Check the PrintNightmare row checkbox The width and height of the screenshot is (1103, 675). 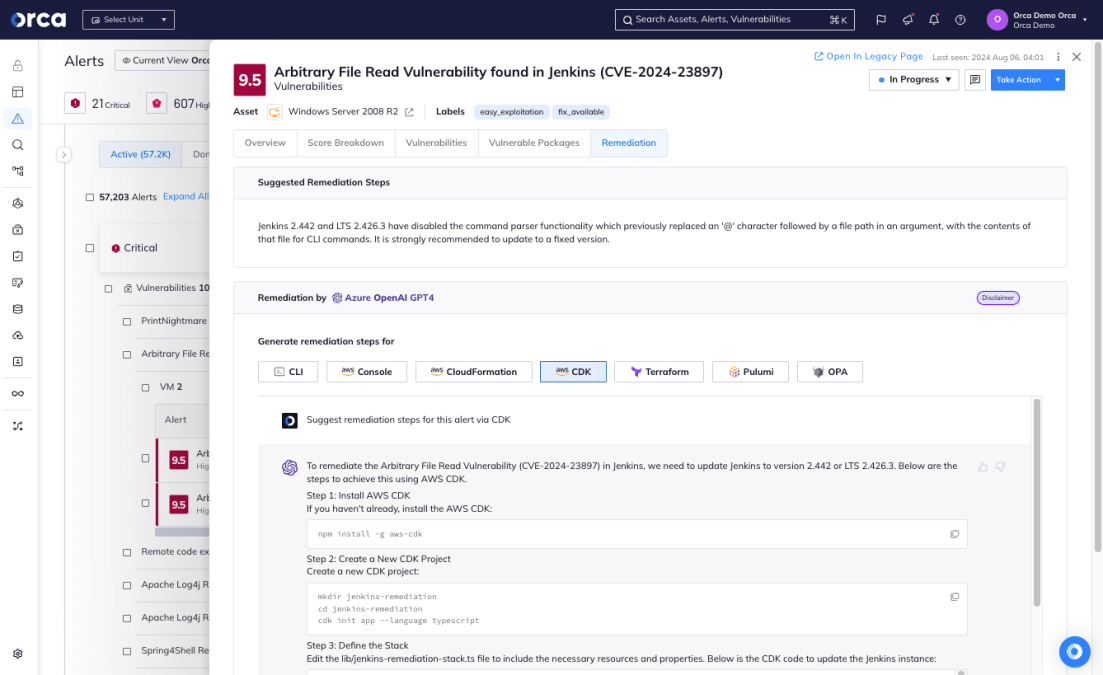[x=127, y=321]
